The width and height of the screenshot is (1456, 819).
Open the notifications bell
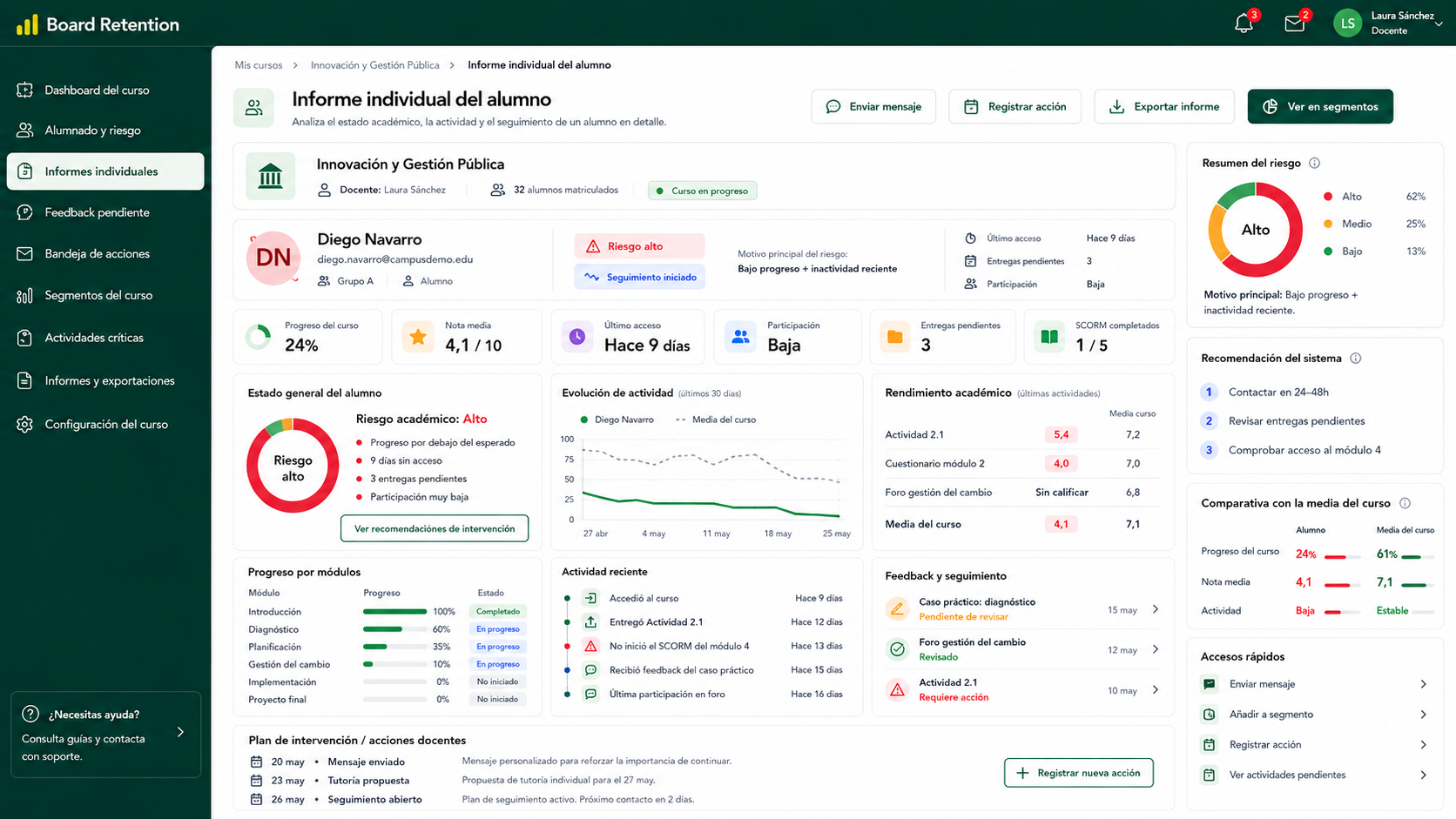point(1244,23)
